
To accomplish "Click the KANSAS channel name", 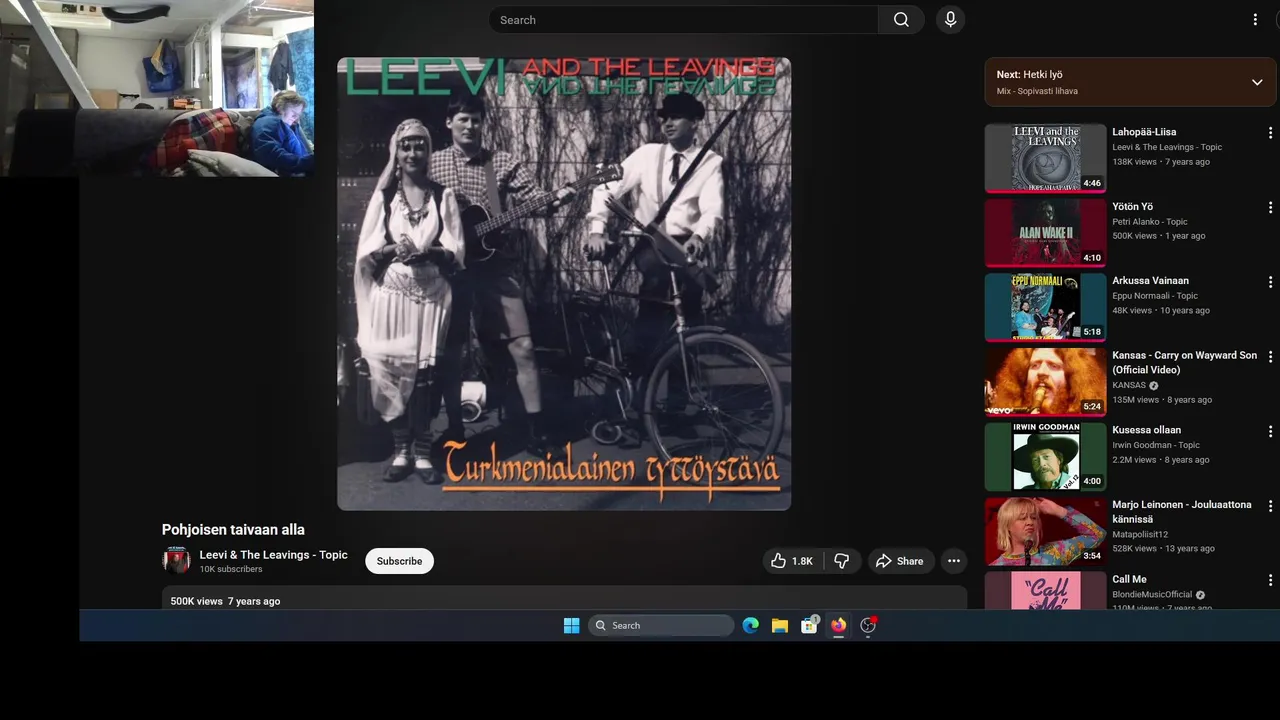I will pyautogui.click(x=1129, y=386).
